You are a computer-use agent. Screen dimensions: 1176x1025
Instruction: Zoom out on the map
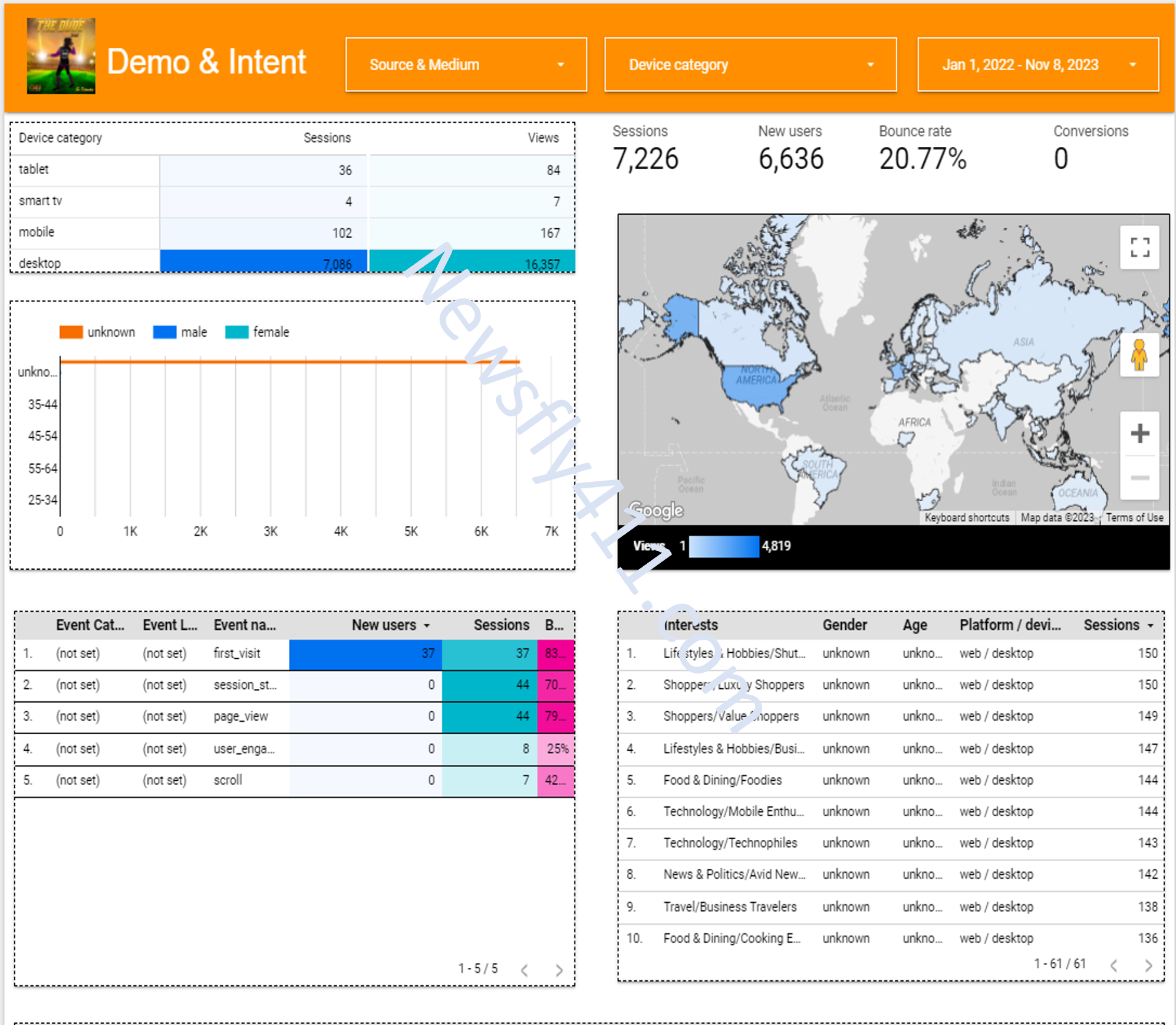pyautogui.click(x=1139, y=478)
